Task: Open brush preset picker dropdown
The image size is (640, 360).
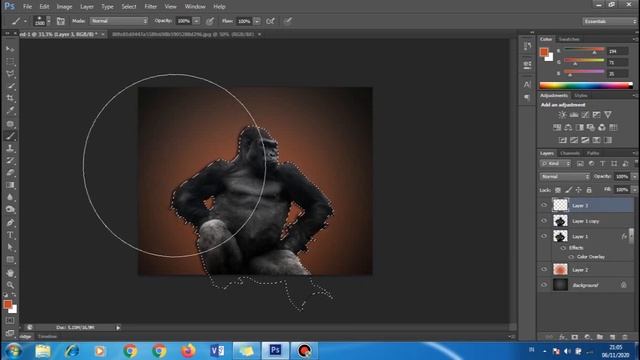Action: [x=49, y=21]
